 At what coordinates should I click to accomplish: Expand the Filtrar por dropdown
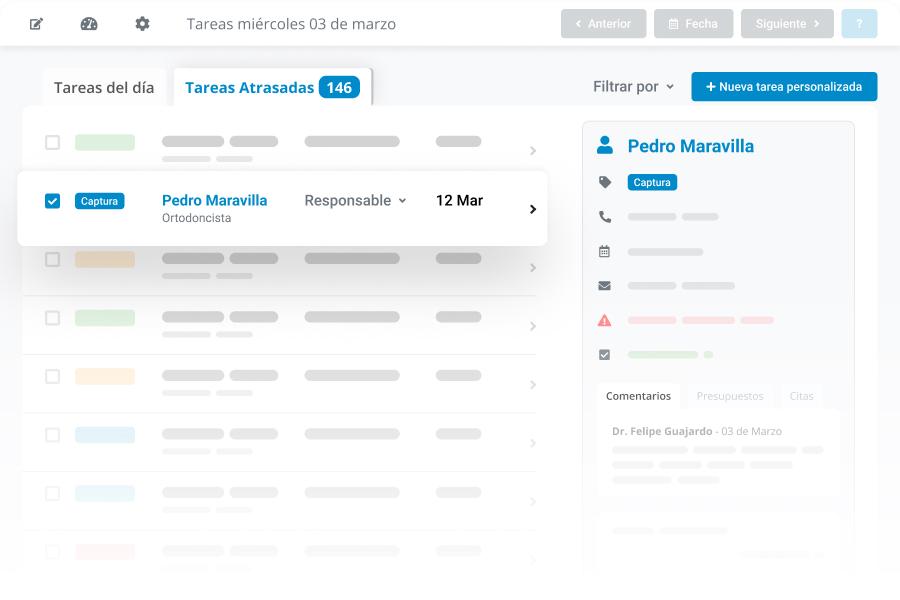[633, 87]
